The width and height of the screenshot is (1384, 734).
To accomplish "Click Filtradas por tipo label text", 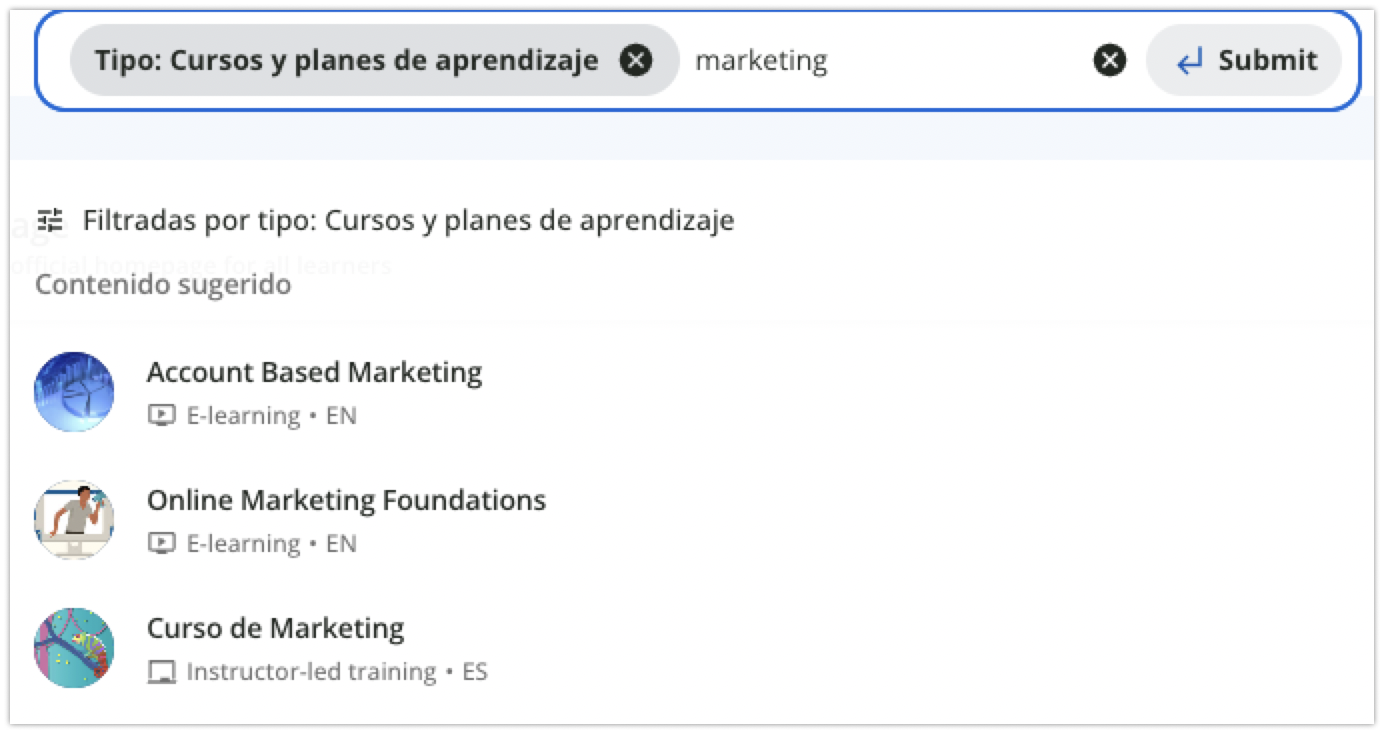I will (408, 220).
